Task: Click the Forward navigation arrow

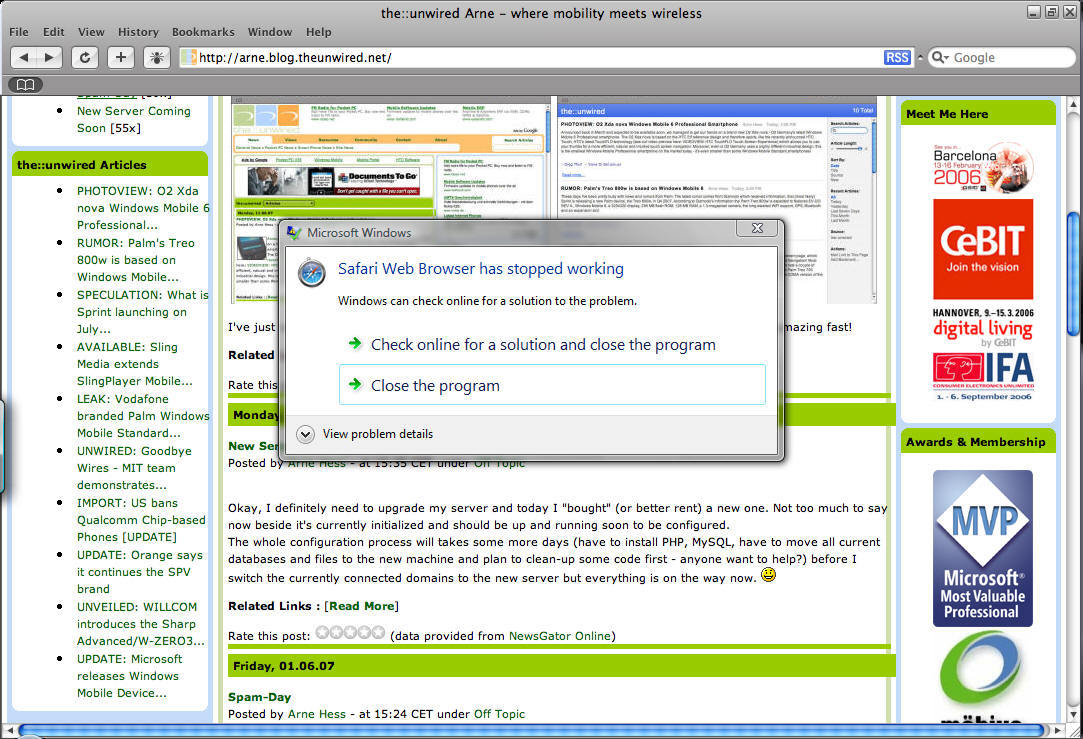Action: (49, 58)
